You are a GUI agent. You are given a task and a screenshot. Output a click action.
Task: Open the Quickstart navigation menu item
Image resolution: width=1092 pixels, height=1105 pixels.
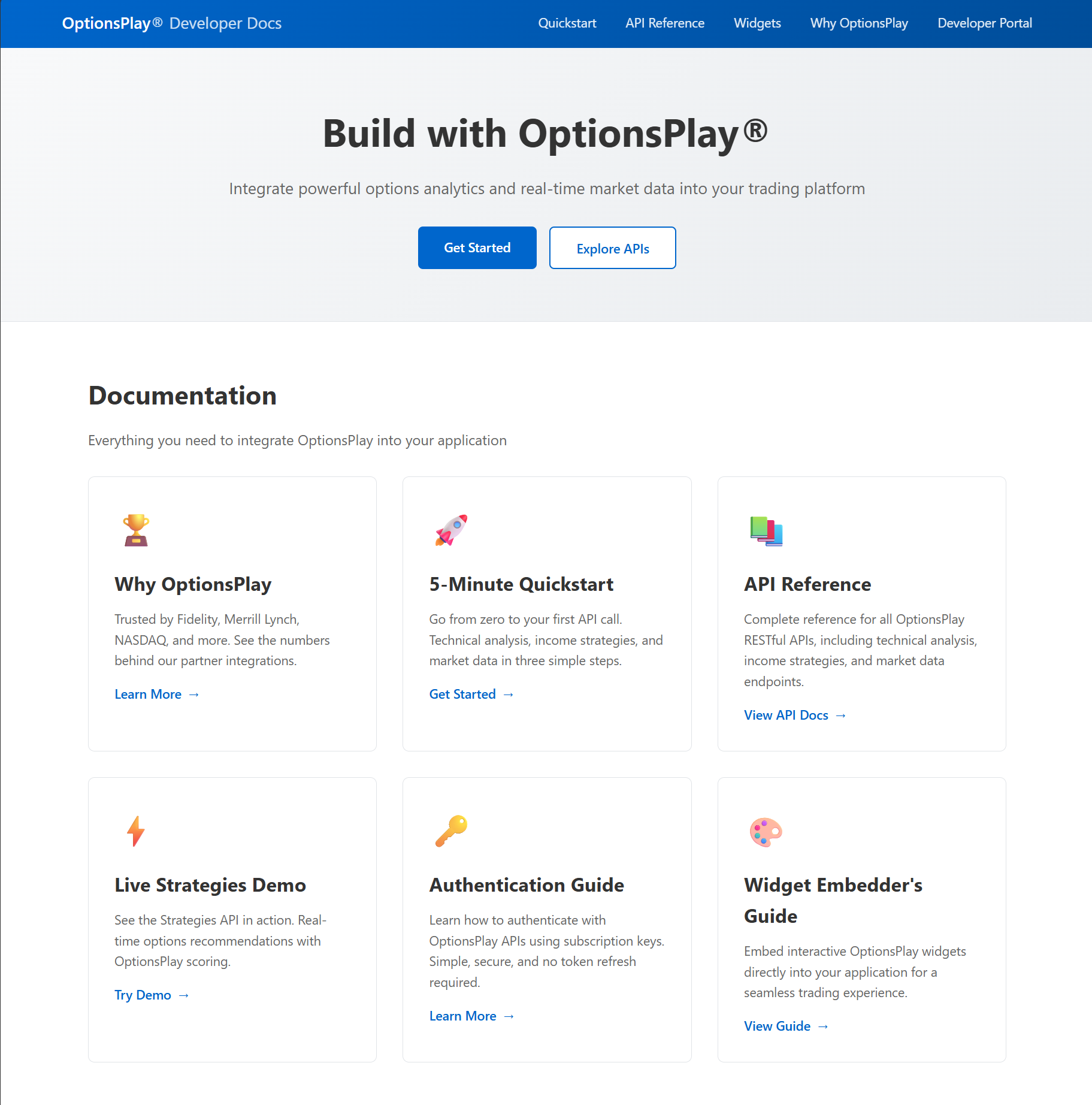tap(567, 23)
